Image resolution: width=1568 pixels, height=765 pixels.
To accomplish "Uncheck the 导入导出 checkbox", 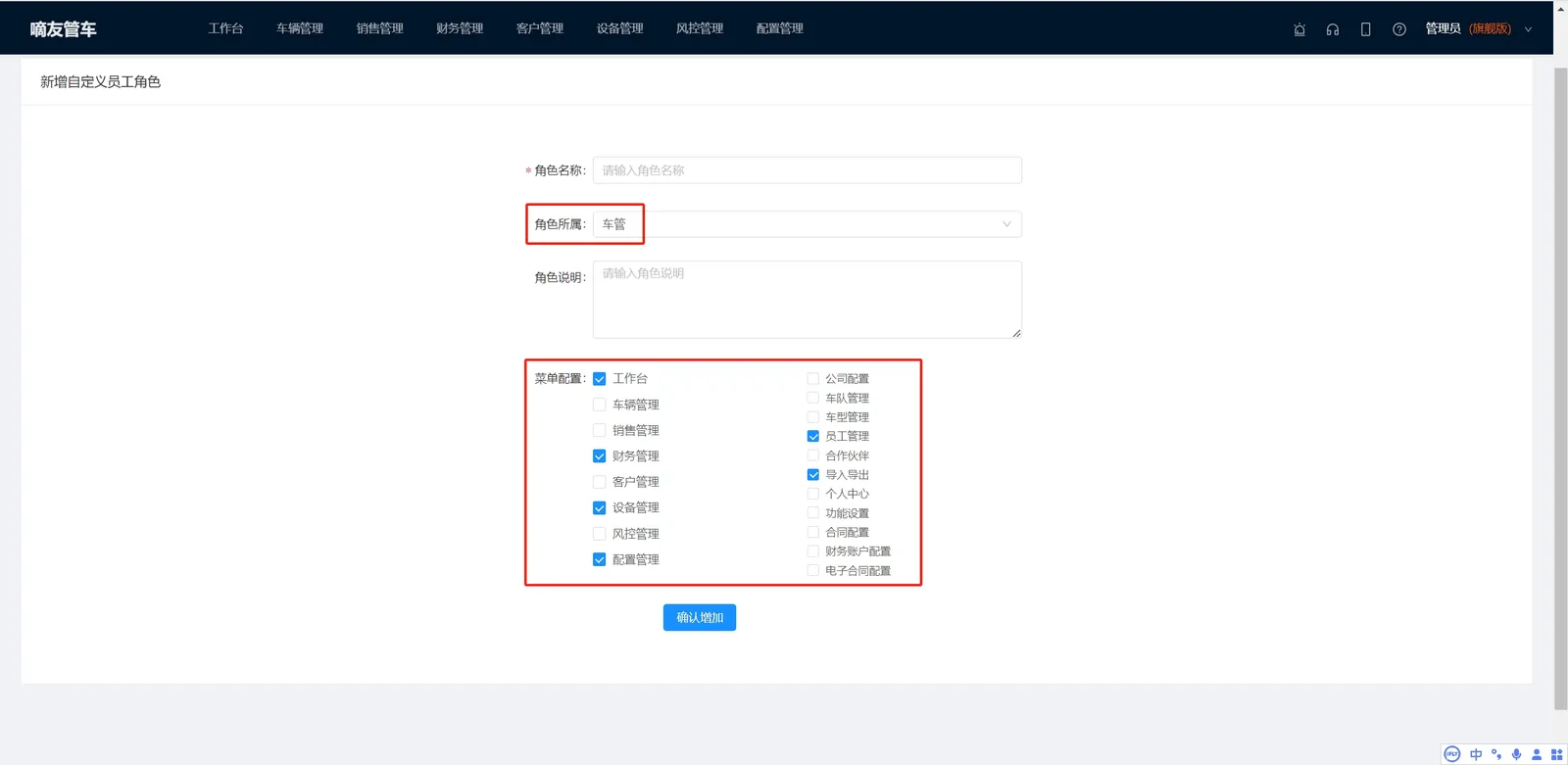I will [x=813, y=474].
